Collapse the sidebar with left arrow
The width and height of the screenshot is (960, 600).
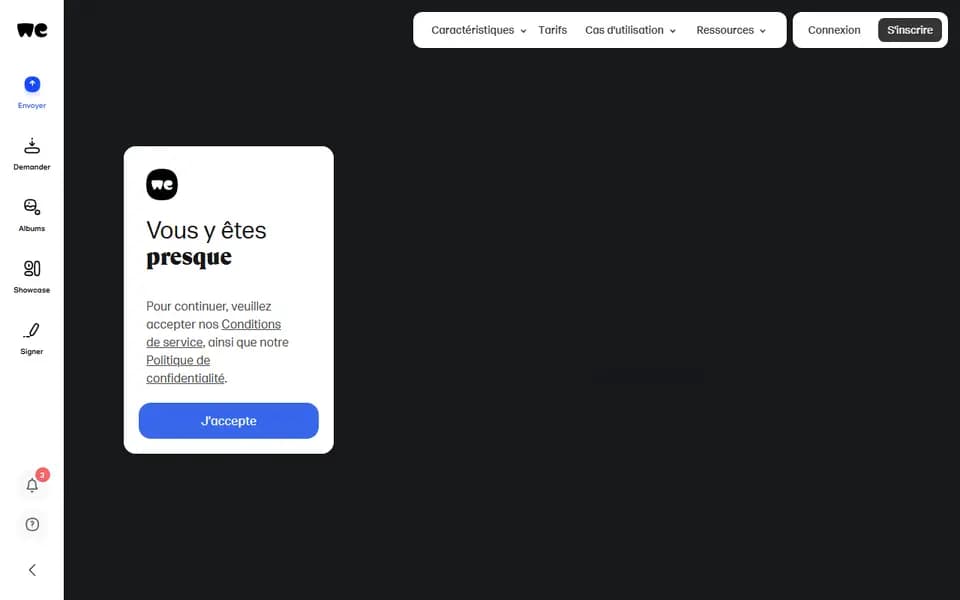[32, 570]
